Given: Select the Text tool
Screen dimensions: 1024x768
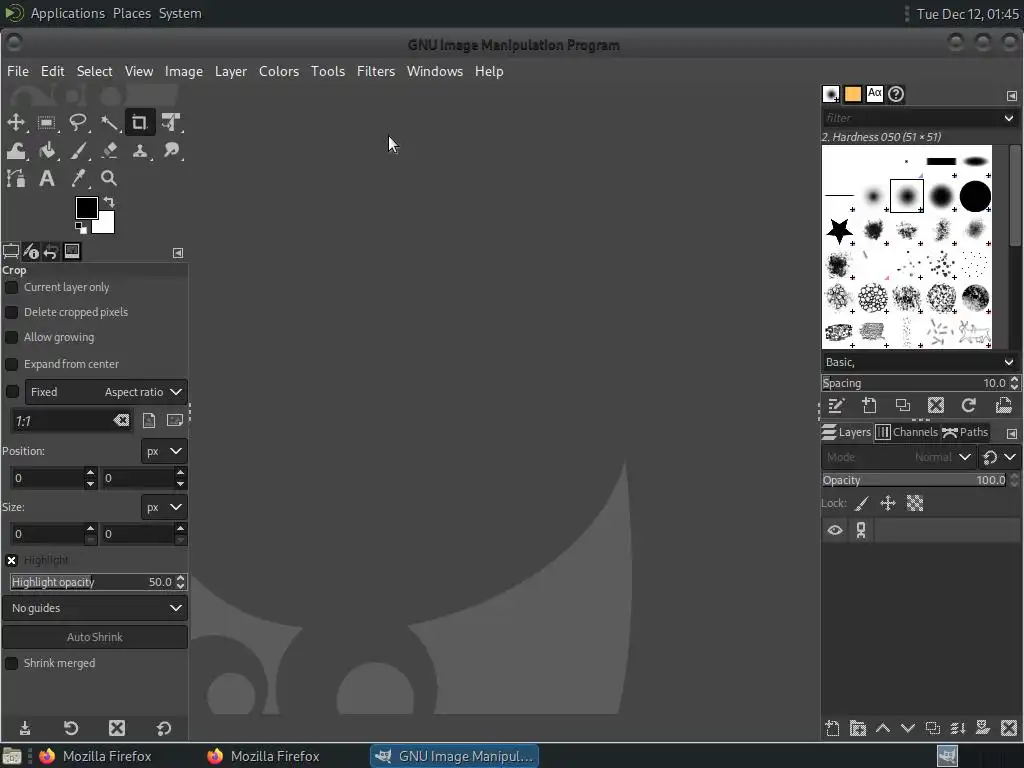Looking at the screenshot, I should (46, 178).
